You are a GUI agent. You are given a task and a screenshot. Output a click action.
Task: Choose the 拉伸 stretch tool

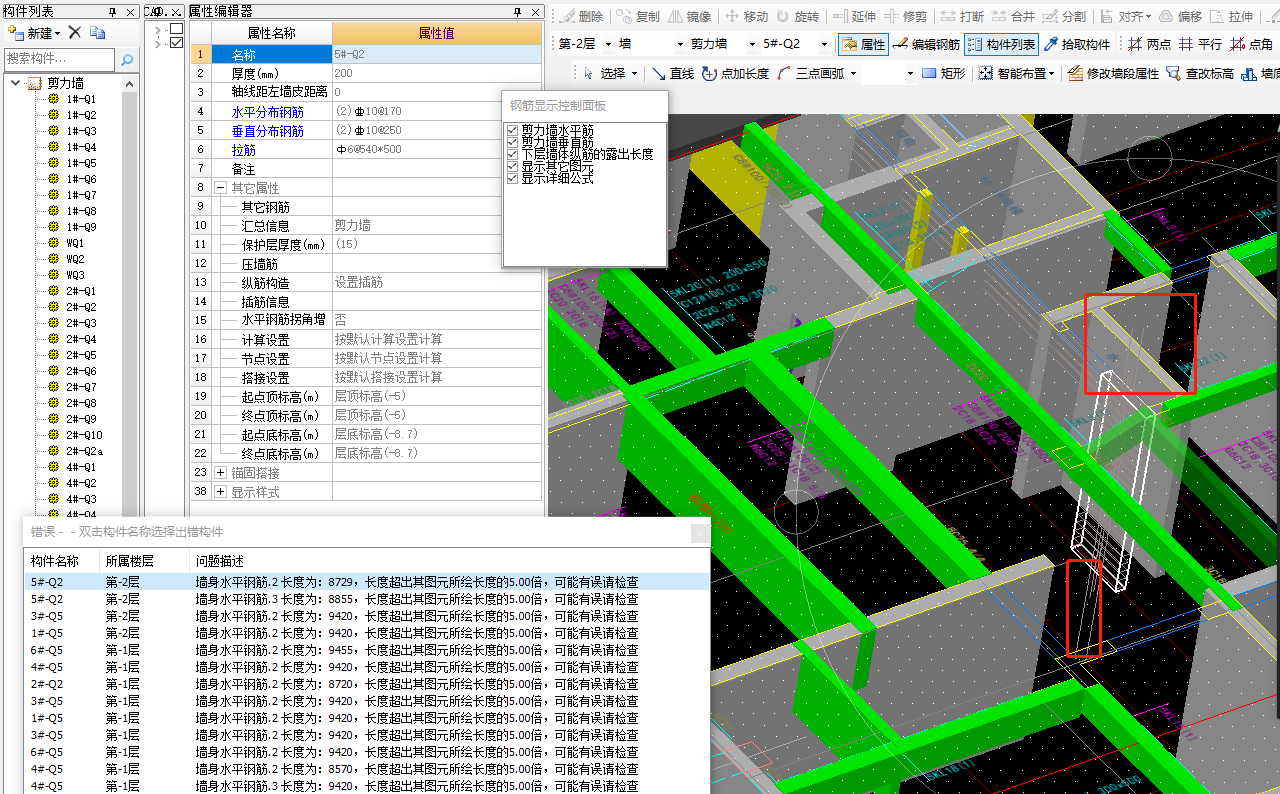(x=1232, y=16)
